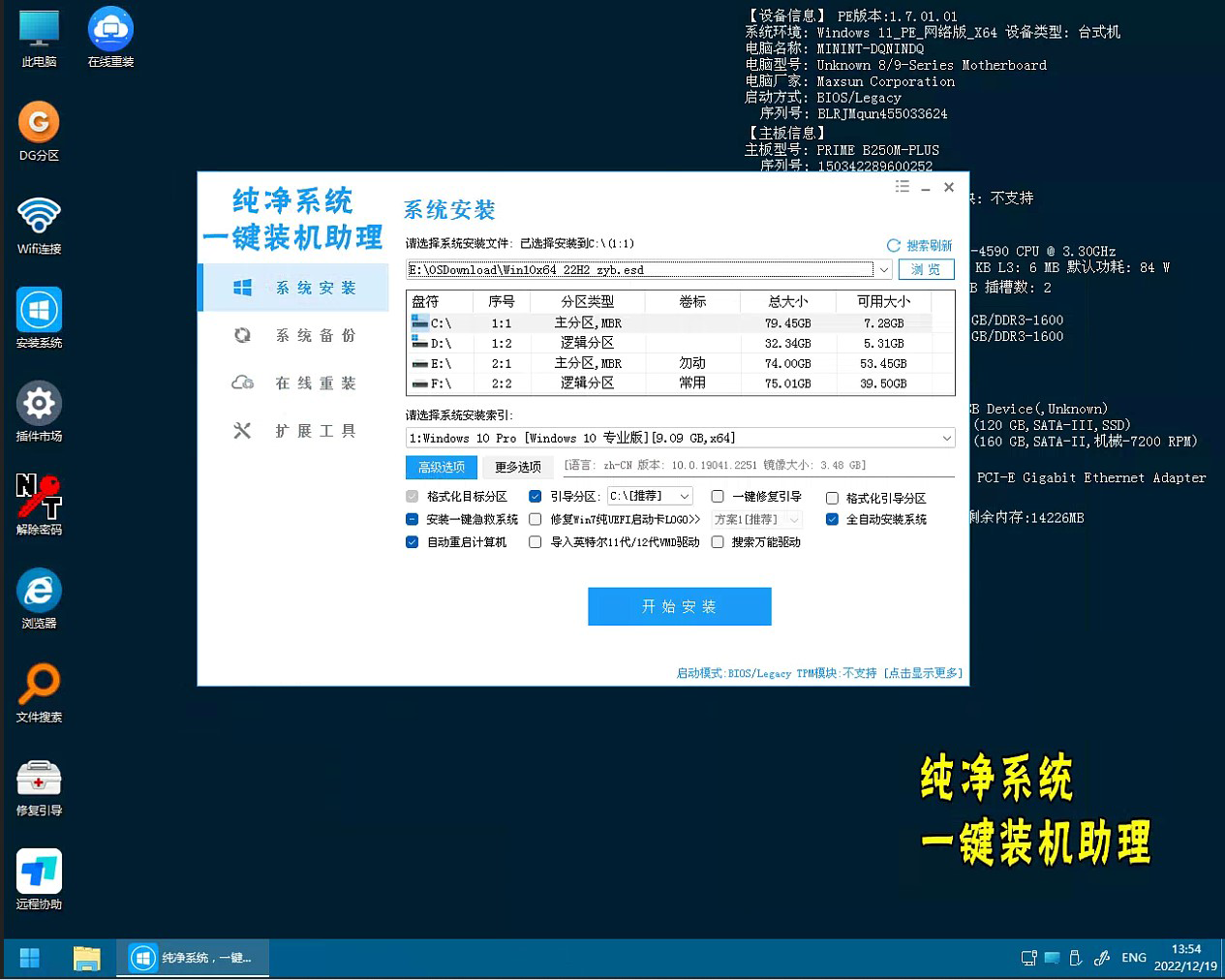This screenshot has height=980, width=1225.
Task: Click ENG language indicator in tray
Action: tap(1134, 958)
